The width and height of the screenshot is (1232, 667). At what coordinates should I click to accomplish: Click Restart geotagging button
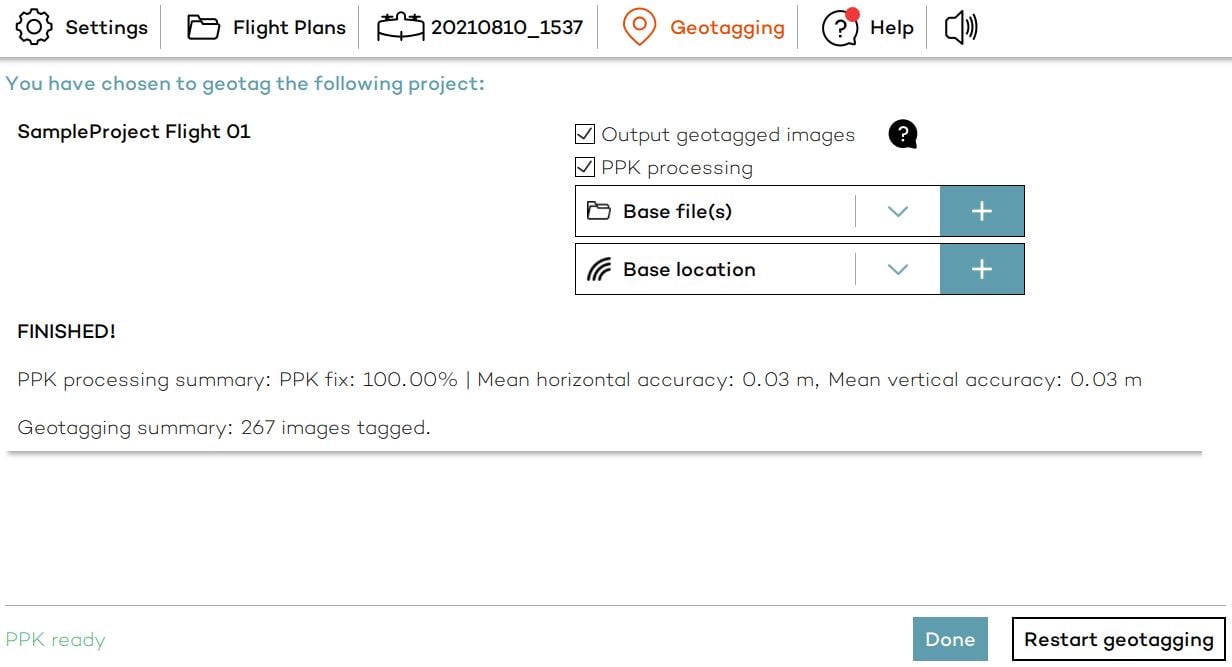pyautogui.click(x=1118, y=640)
